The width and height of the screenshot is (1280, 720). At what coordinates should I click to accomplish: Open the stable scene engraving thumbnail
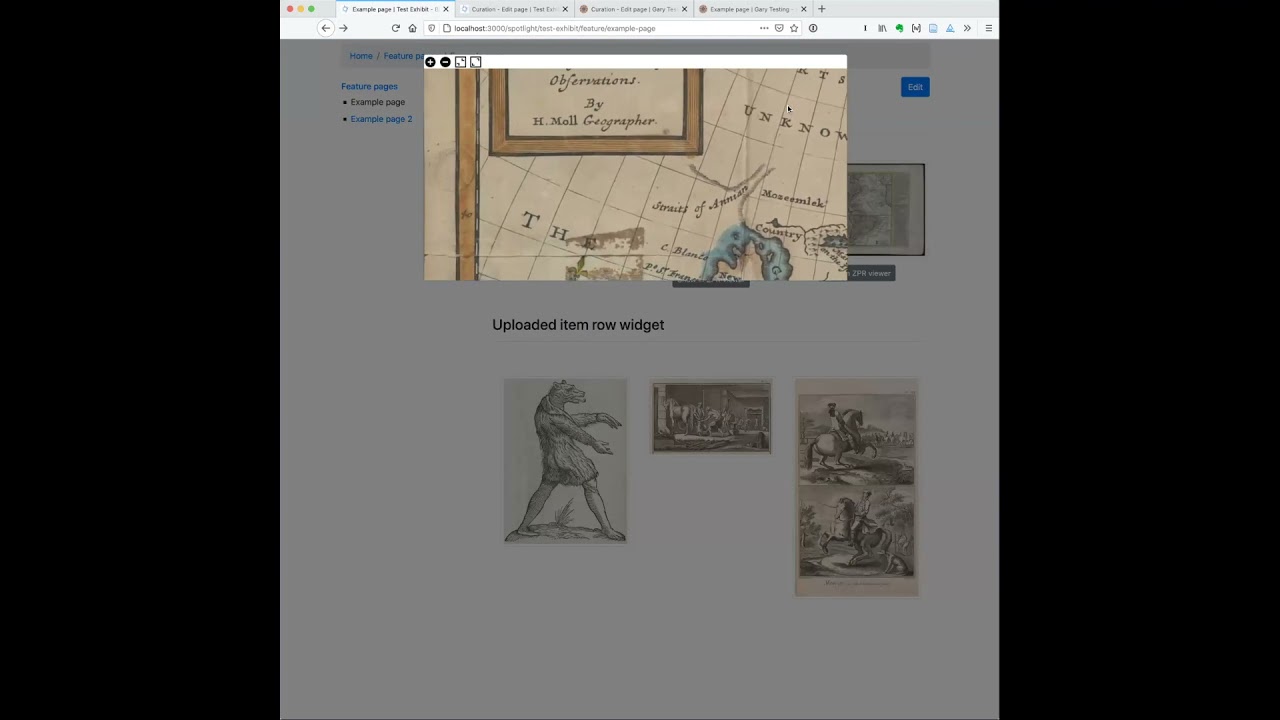[x=711, y=417]
